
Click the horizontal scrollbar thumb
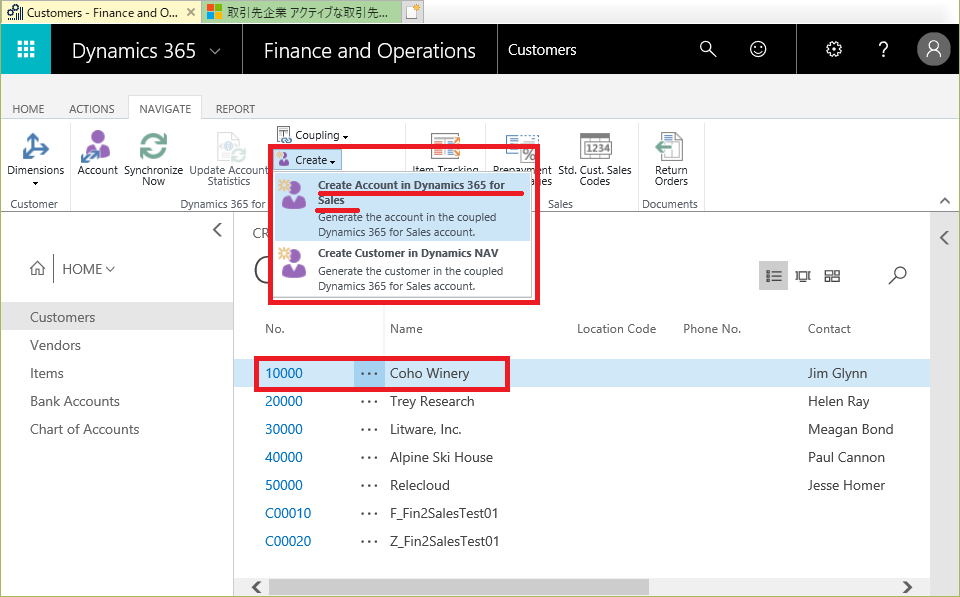coord(459,587)
